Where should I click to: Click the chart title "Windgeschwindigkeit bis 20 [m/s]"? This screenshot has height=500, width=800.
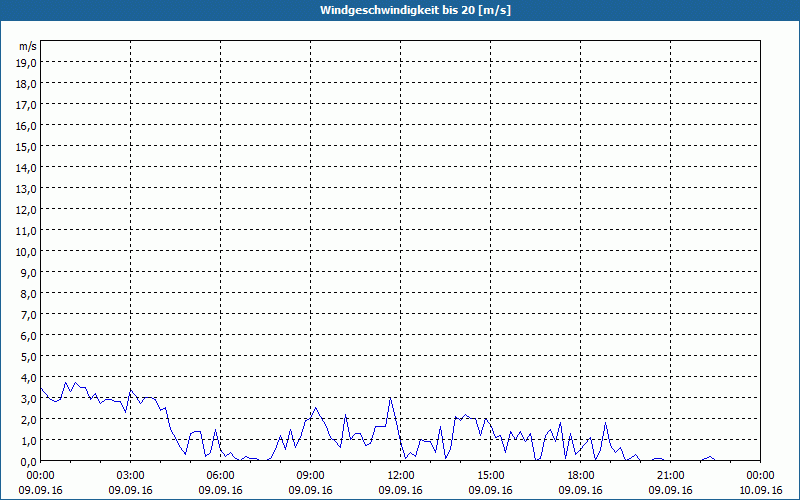tap(415, 10)
